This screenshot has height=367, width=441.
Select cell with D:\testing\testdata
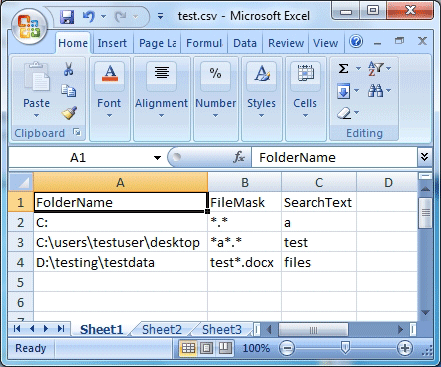click(121, 262)
